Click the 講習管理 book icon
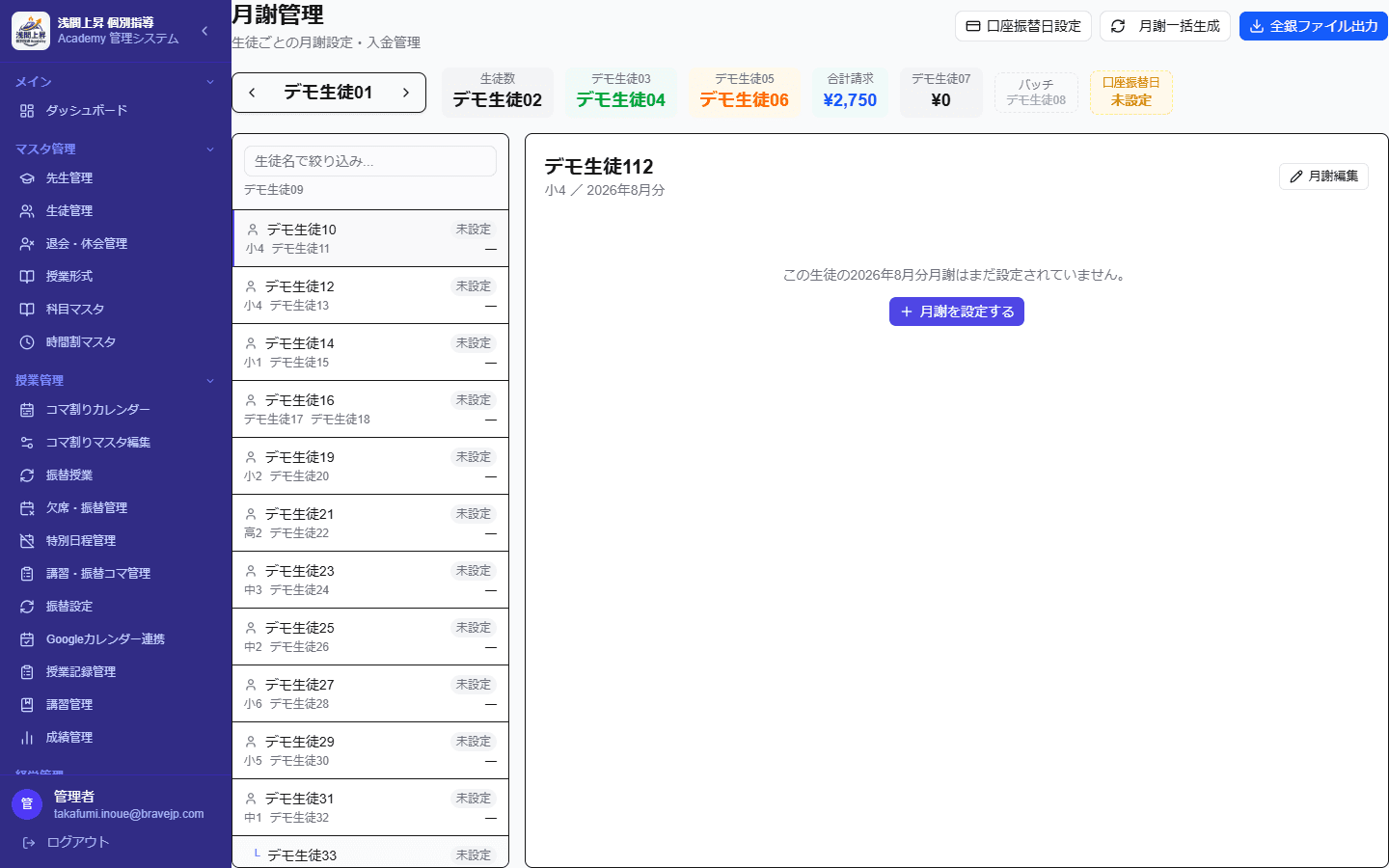This screenshot has width=1389, height=868. tap(27, 705)
